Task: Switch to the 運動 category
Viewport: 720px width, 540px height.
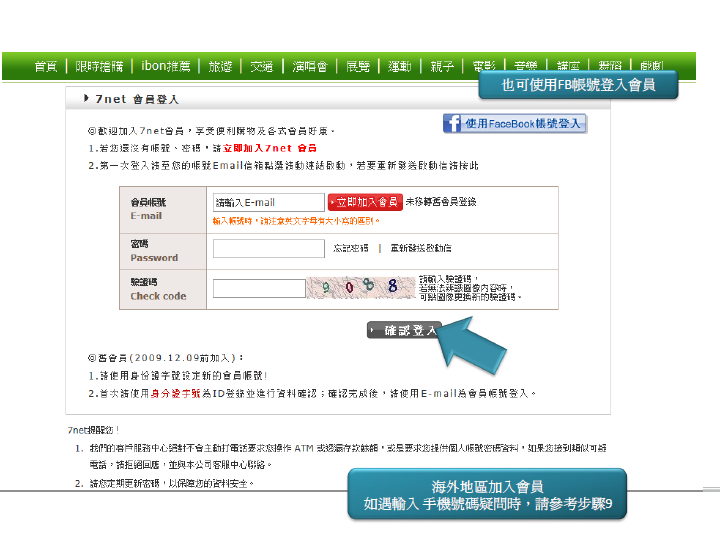Action: (x=400, y=66)
